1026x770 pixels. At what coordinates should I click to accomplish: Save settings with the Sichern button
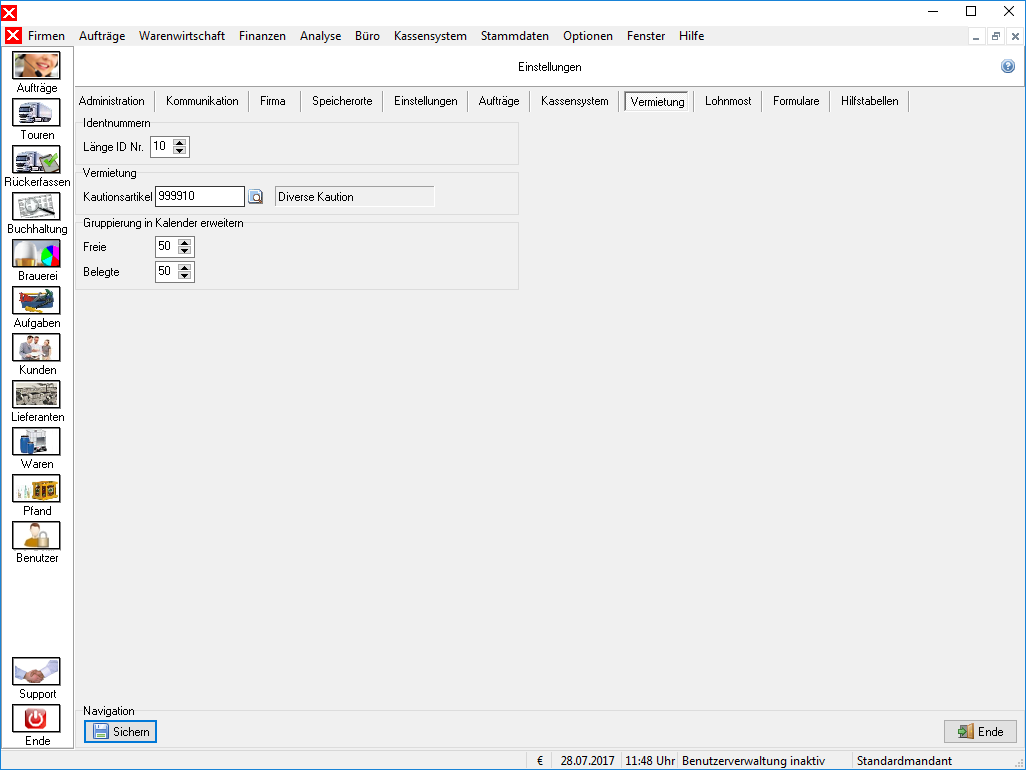coord(120,731)
